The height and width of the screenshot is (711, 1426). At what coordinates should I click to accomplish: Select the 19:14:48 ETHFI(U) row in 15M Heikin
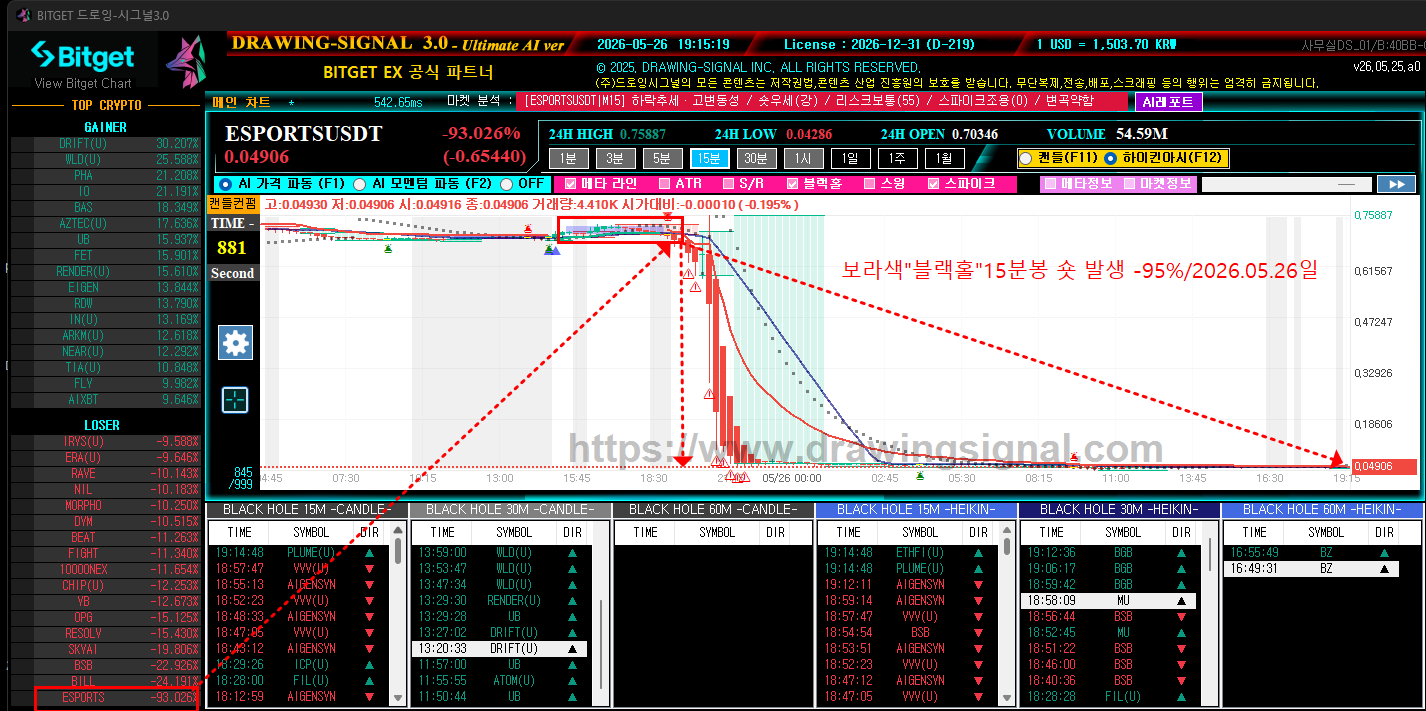point(906,552)
